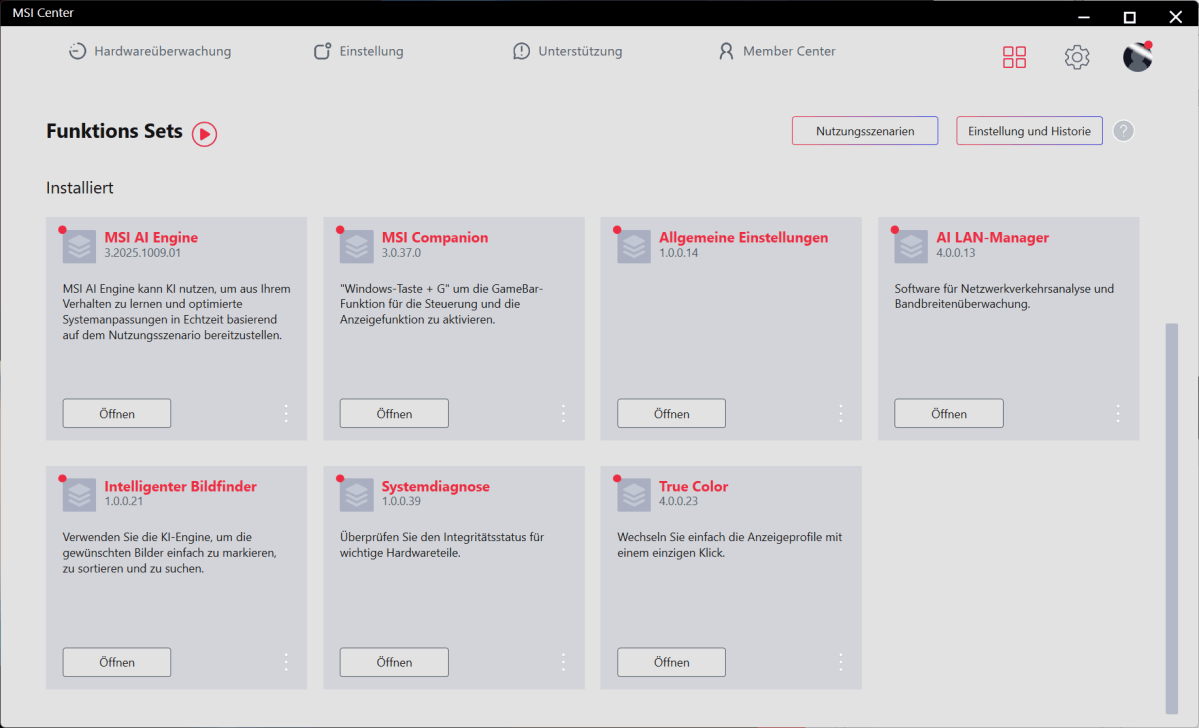Click the MSI AI Engine card icon

click(x=80, y=246)
